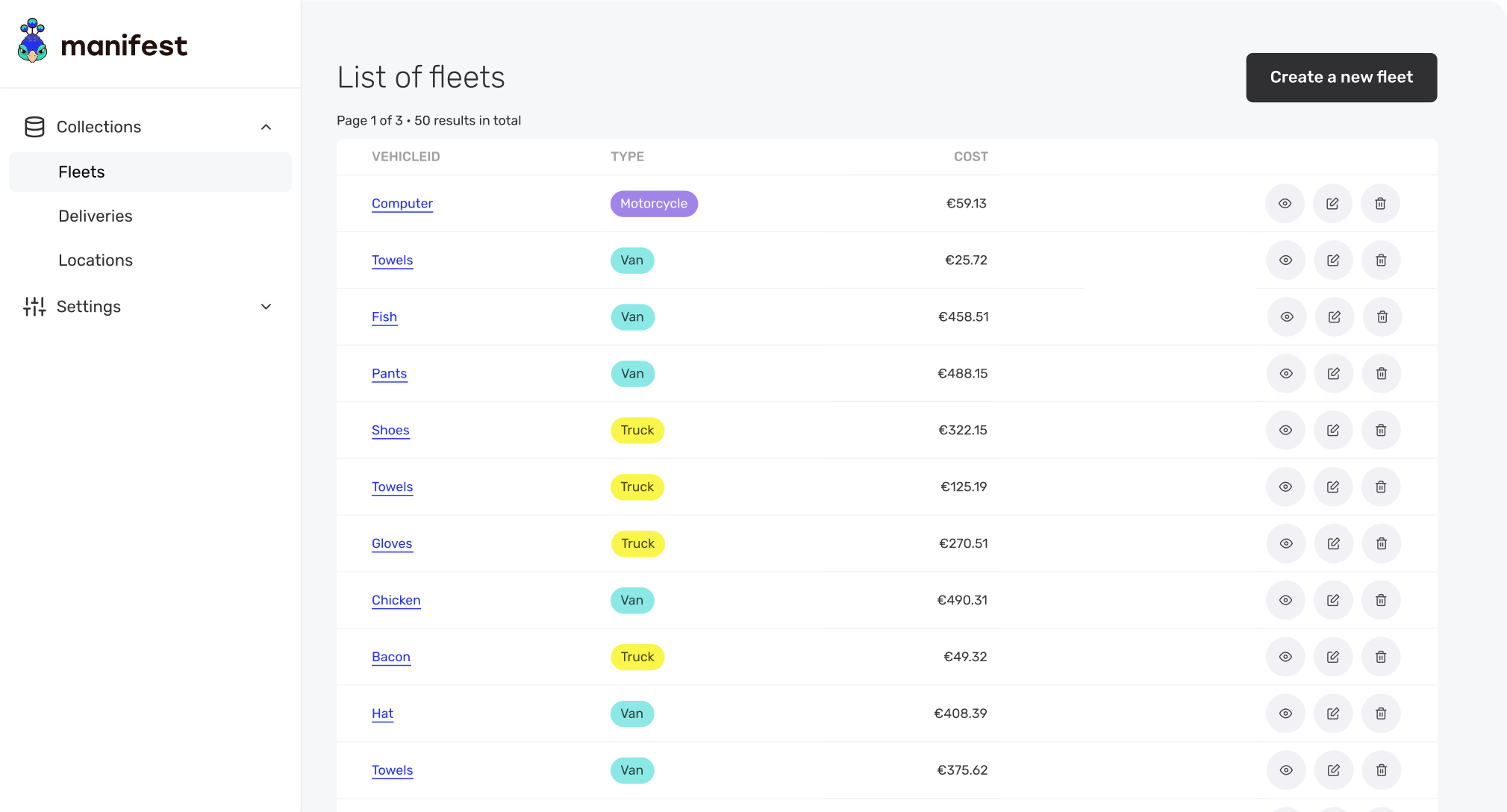The image size is (1507, 812).
Task: Click the Motorcycle type badge
Action: click(x=653, y=203)
